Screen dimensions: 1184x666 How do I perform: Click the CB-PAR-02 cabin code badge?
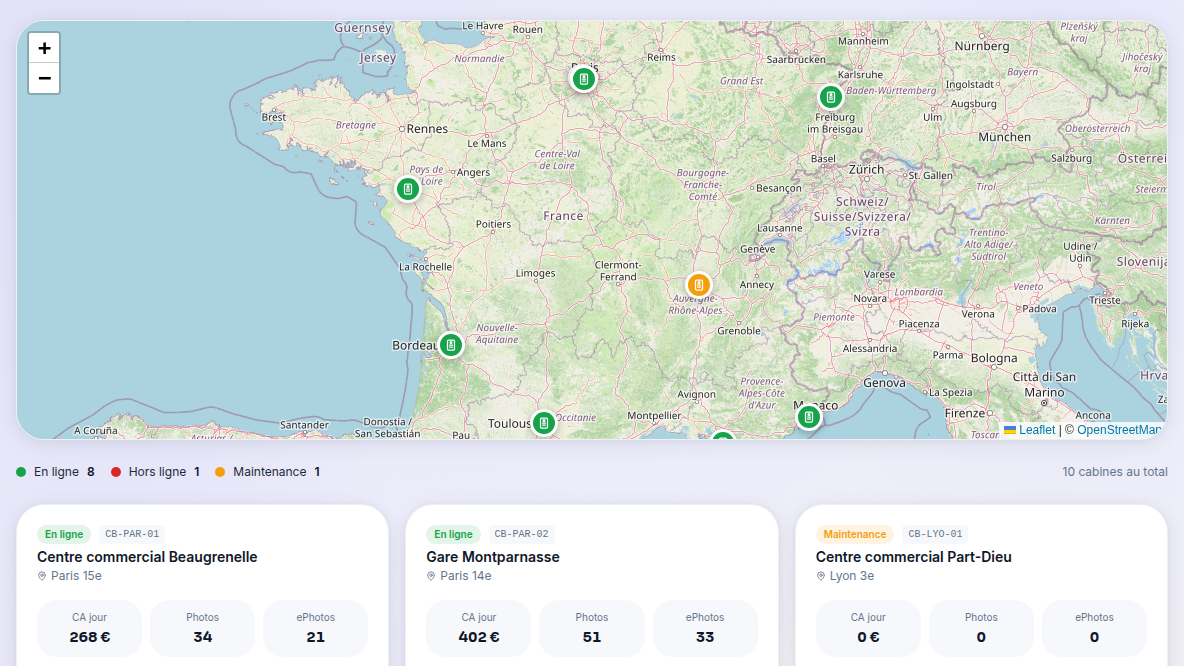pos(521,534)
